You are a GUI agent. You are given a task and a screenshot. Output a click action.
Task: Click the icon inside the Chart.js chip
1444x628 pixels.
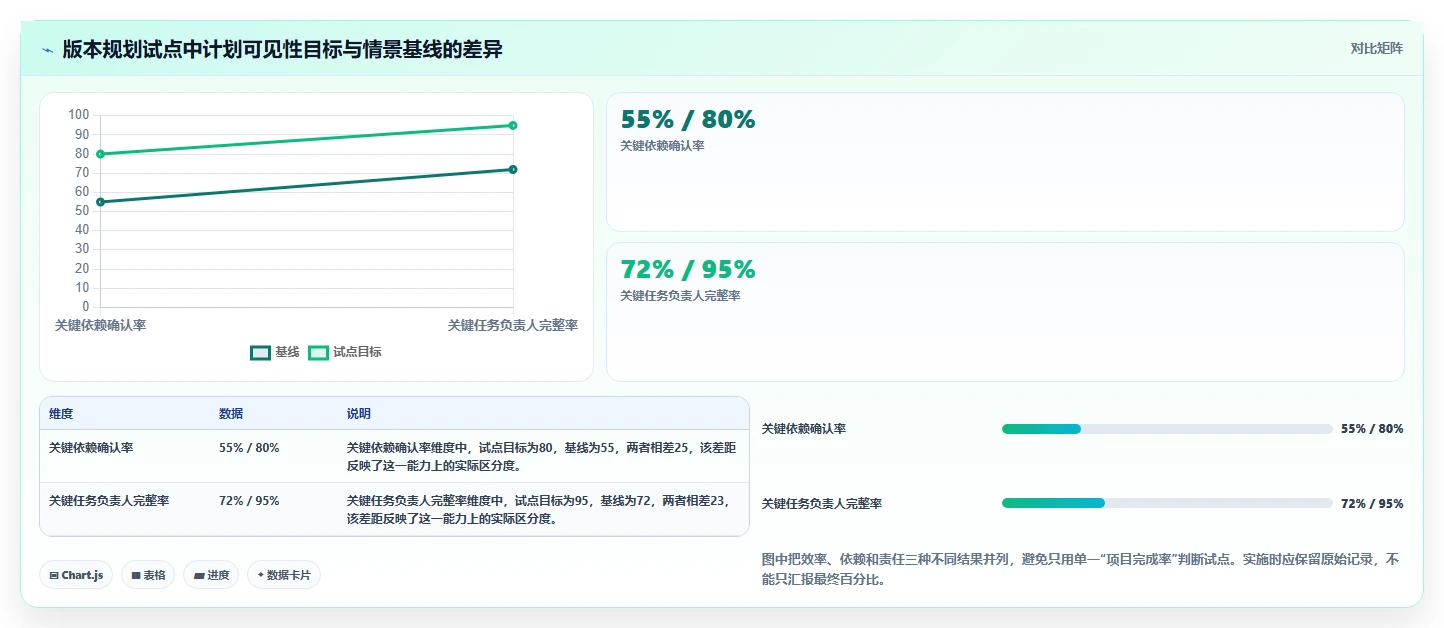click(x=53, y=576)
